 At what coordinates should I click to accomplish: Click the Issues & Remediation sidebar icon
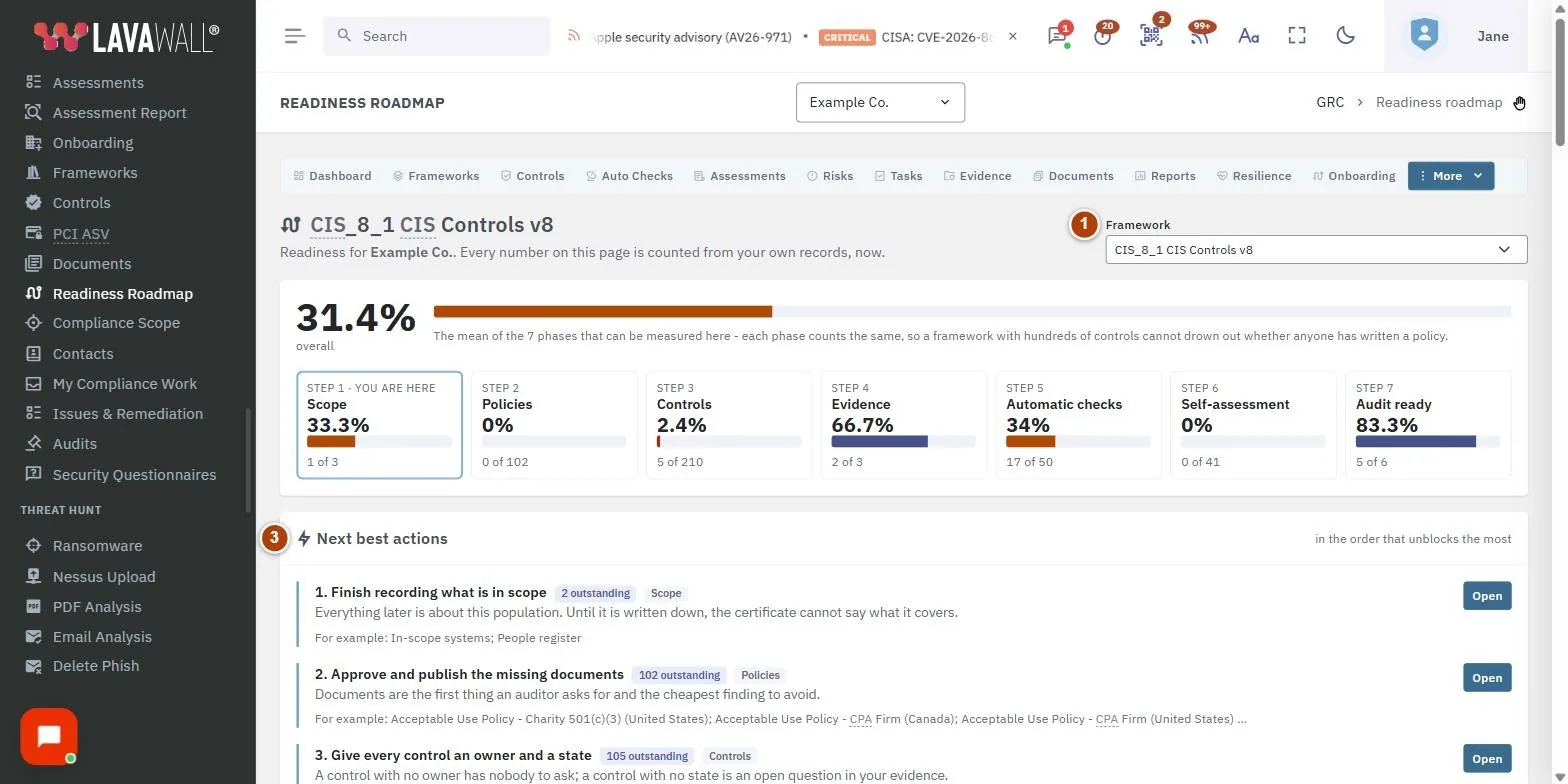(34, 413)
